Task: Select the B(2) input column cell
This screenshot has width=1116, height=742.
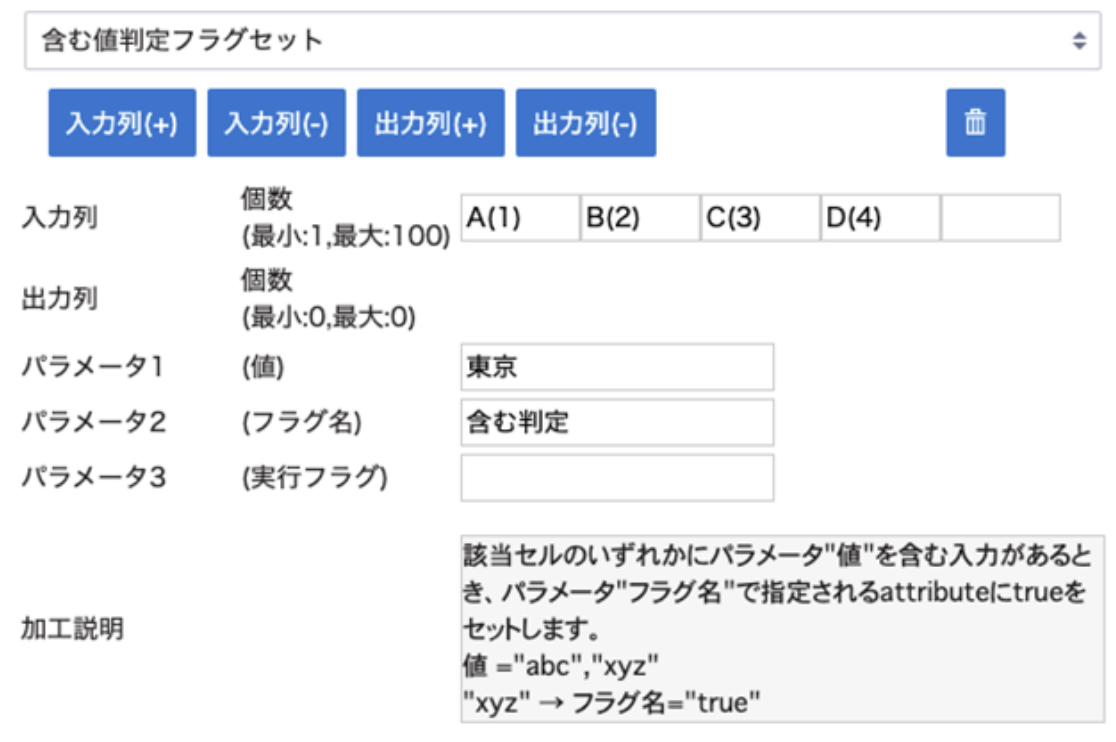Action: coord(640,218)
